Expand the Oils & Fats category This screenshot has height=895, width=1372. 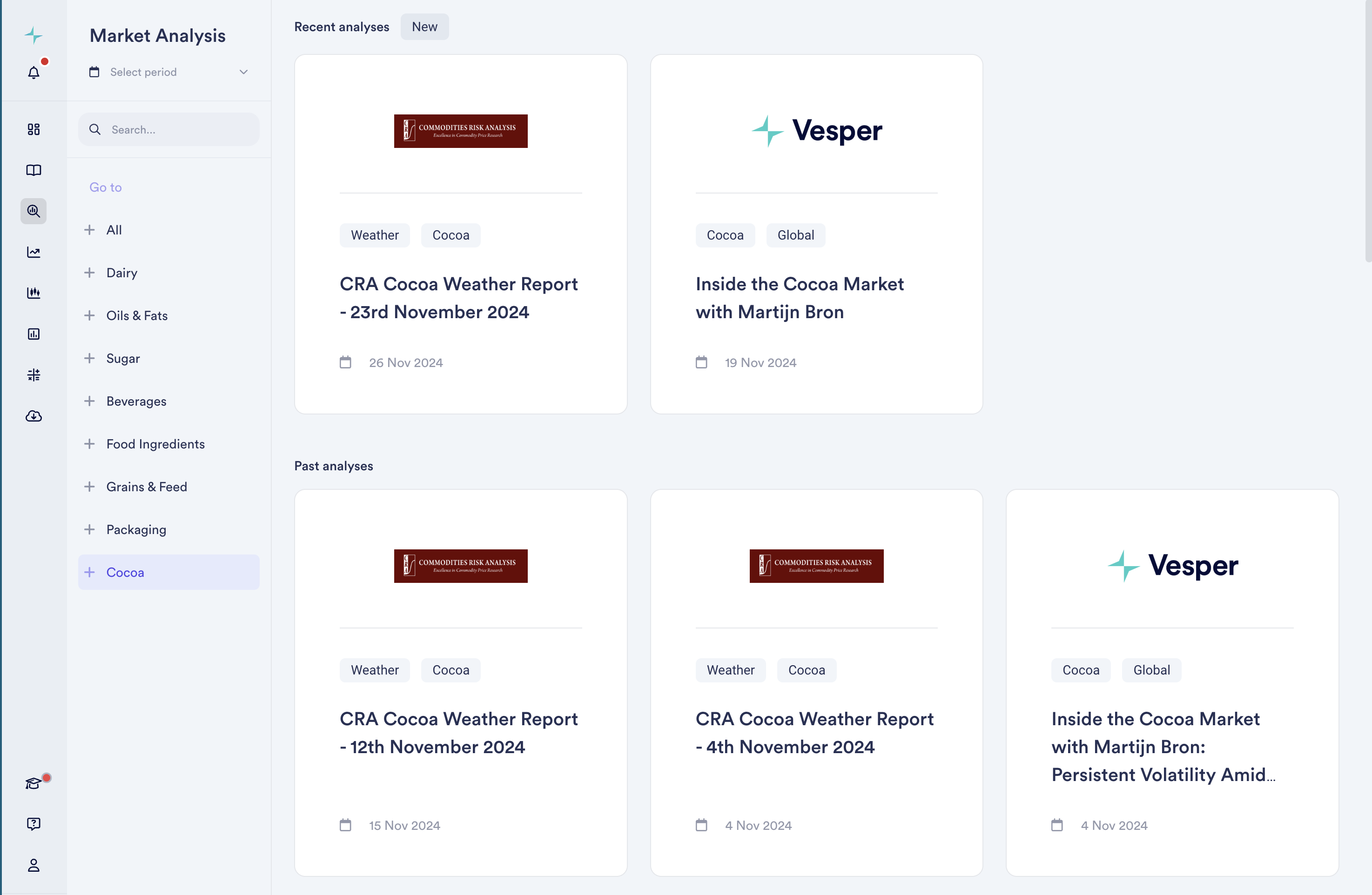89,315
